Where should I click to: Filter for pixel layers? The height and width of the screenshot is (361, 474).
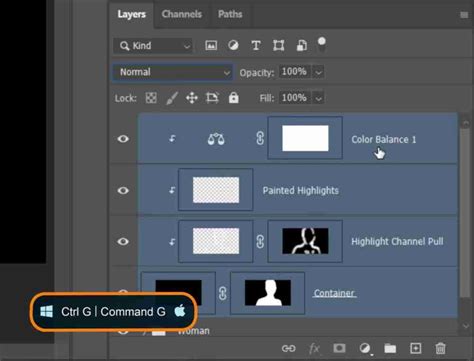[211, 45]
